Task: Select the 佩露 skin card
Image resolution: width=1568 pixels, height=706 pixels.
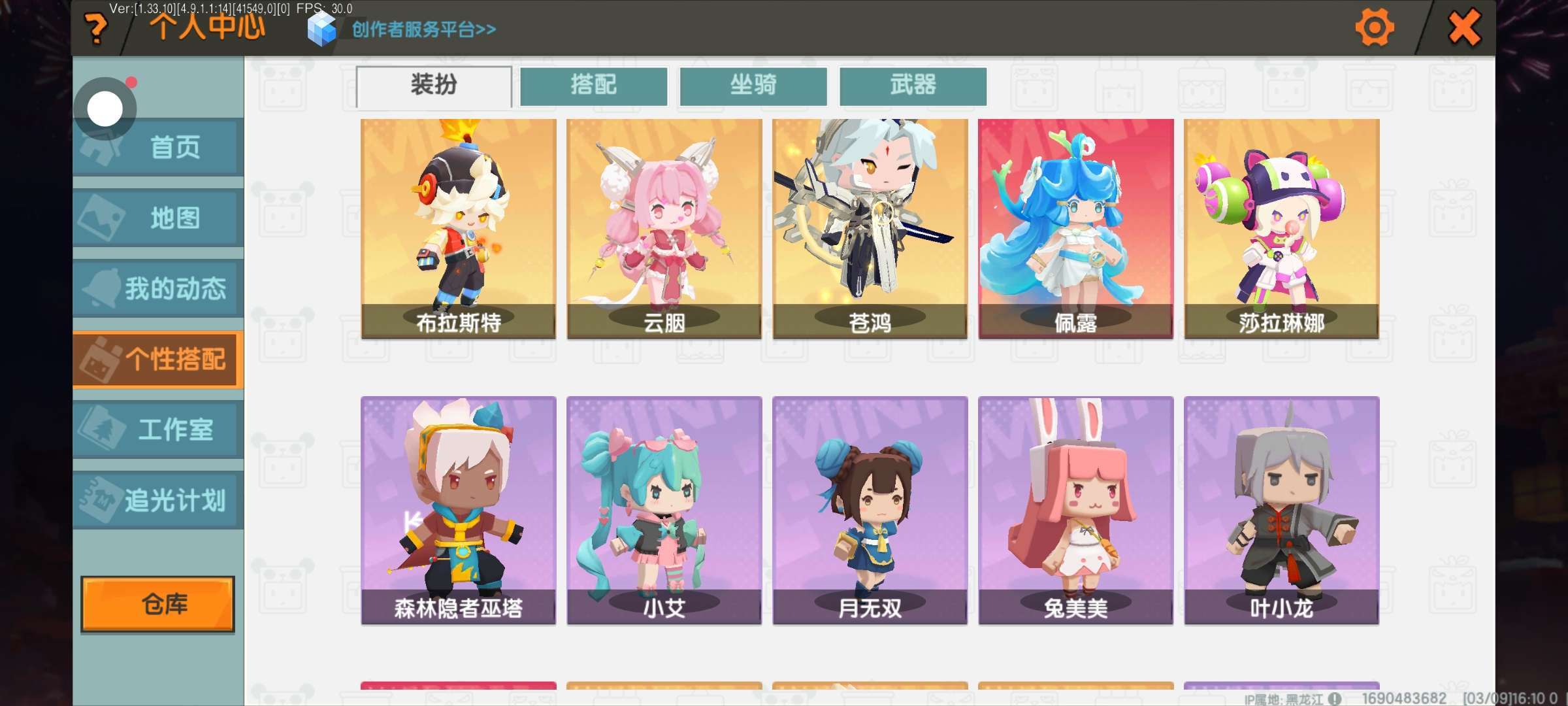Action: [x=1076, y=229]
